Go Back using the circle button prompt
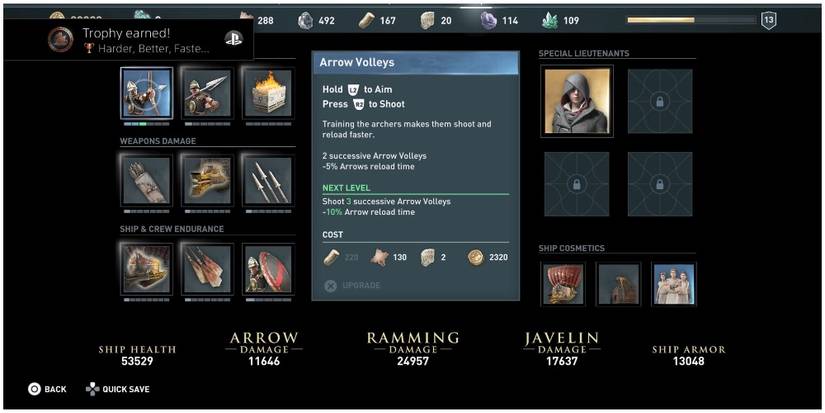This screenshot has height=413, width=825. pyautogui.click(x=47, y=389)
